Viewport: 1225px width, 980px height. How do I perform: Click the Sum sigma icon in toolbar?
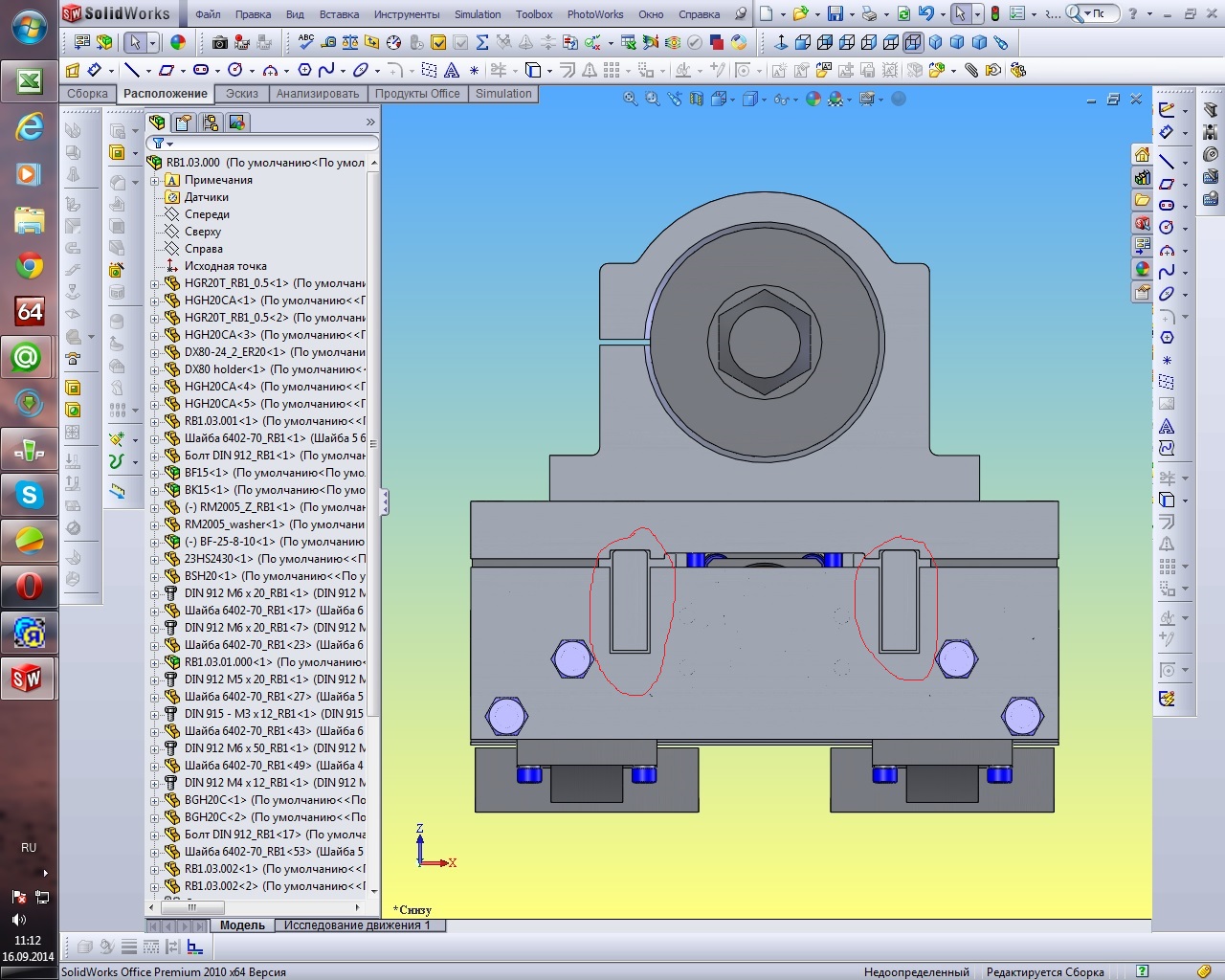(482, 42)
